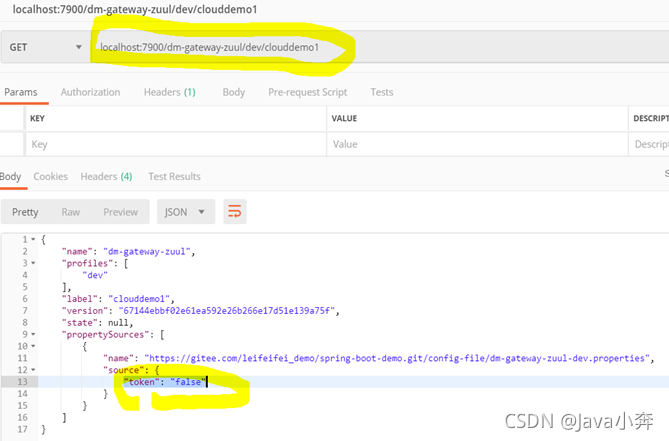
Task: Click line number 13 in gutter
Action: pyautogui.click(x=22, y=382)
